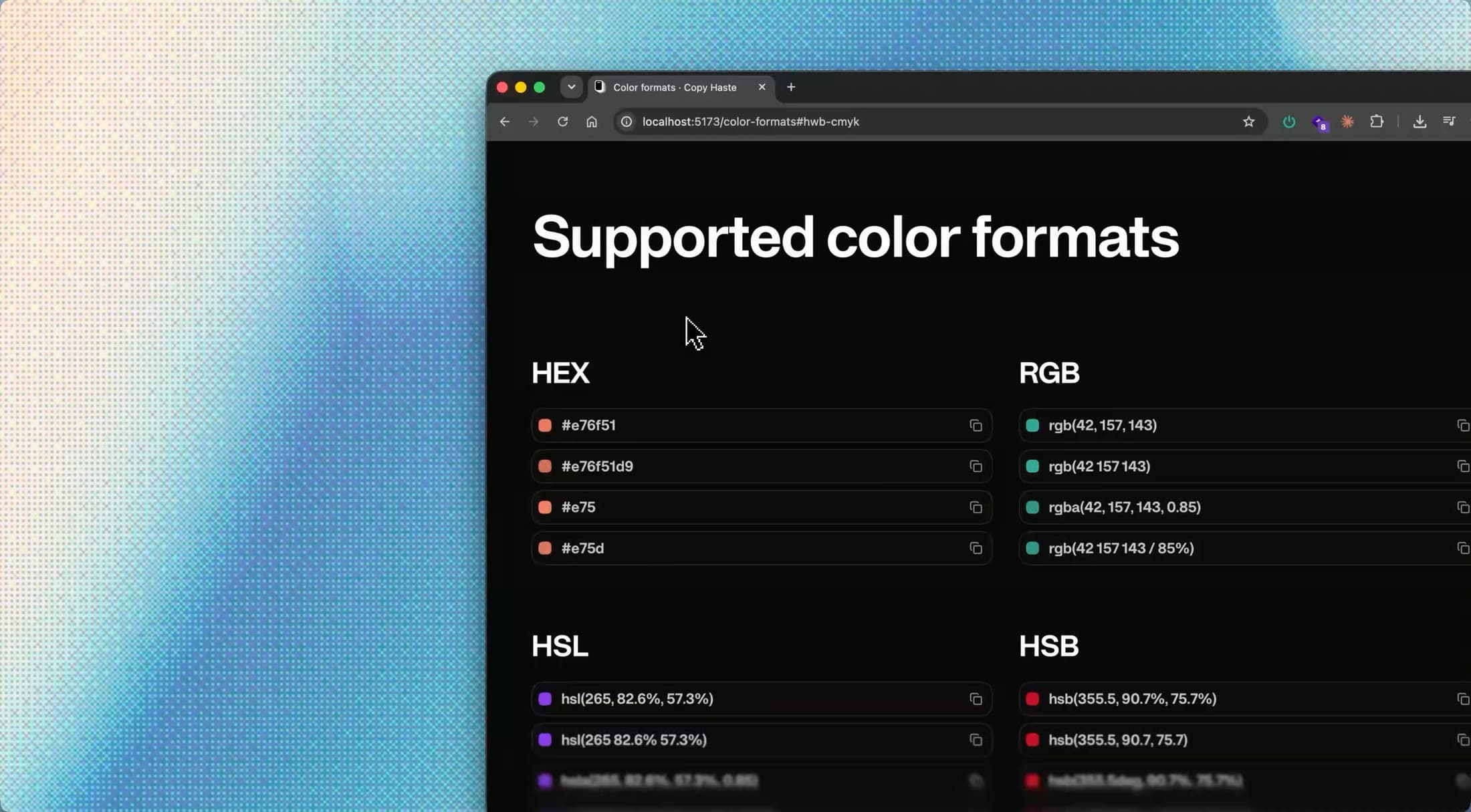View site information icon in address bar
The height and width of the screenshot is (812, 1471).
pyautogui.click(x=627, y=122)
